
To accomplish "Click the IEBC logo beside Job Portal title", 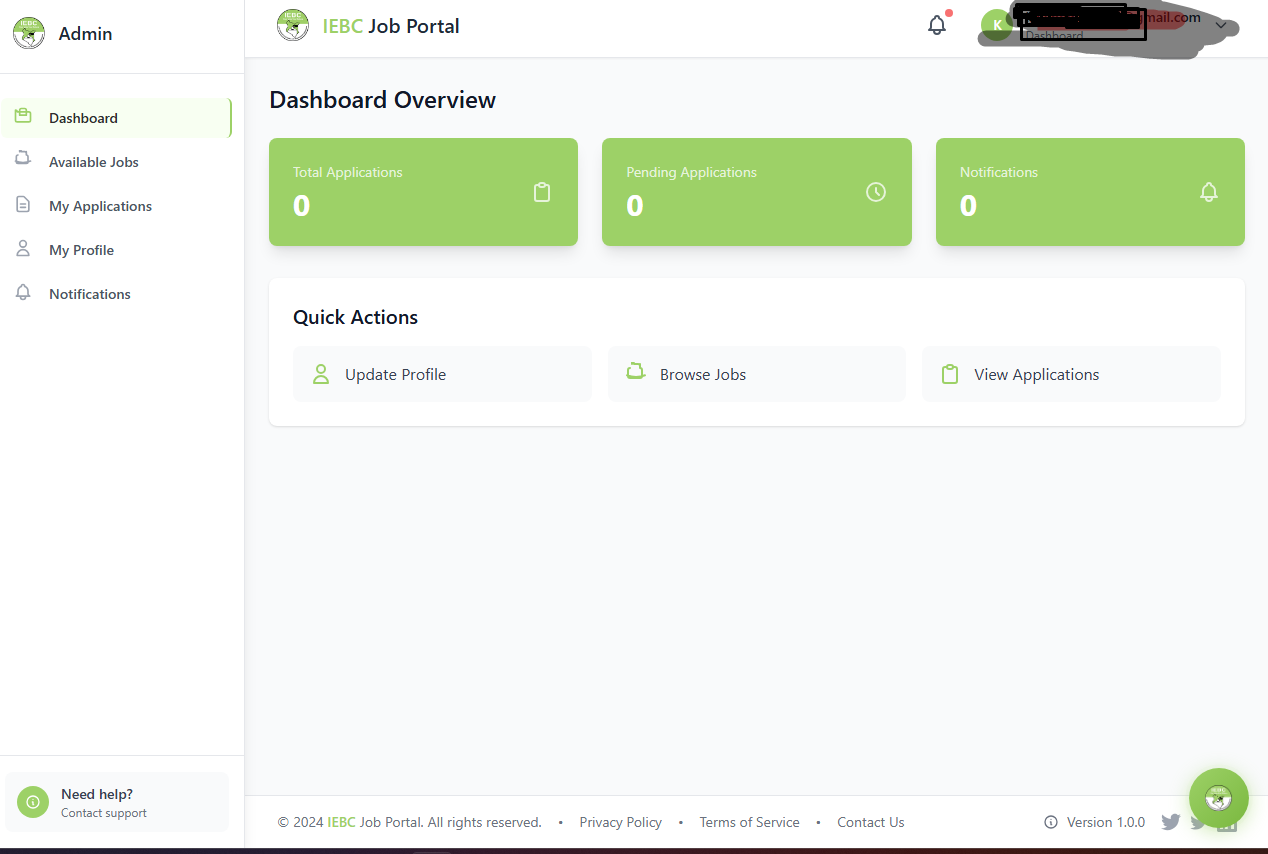I will point(293,26).
